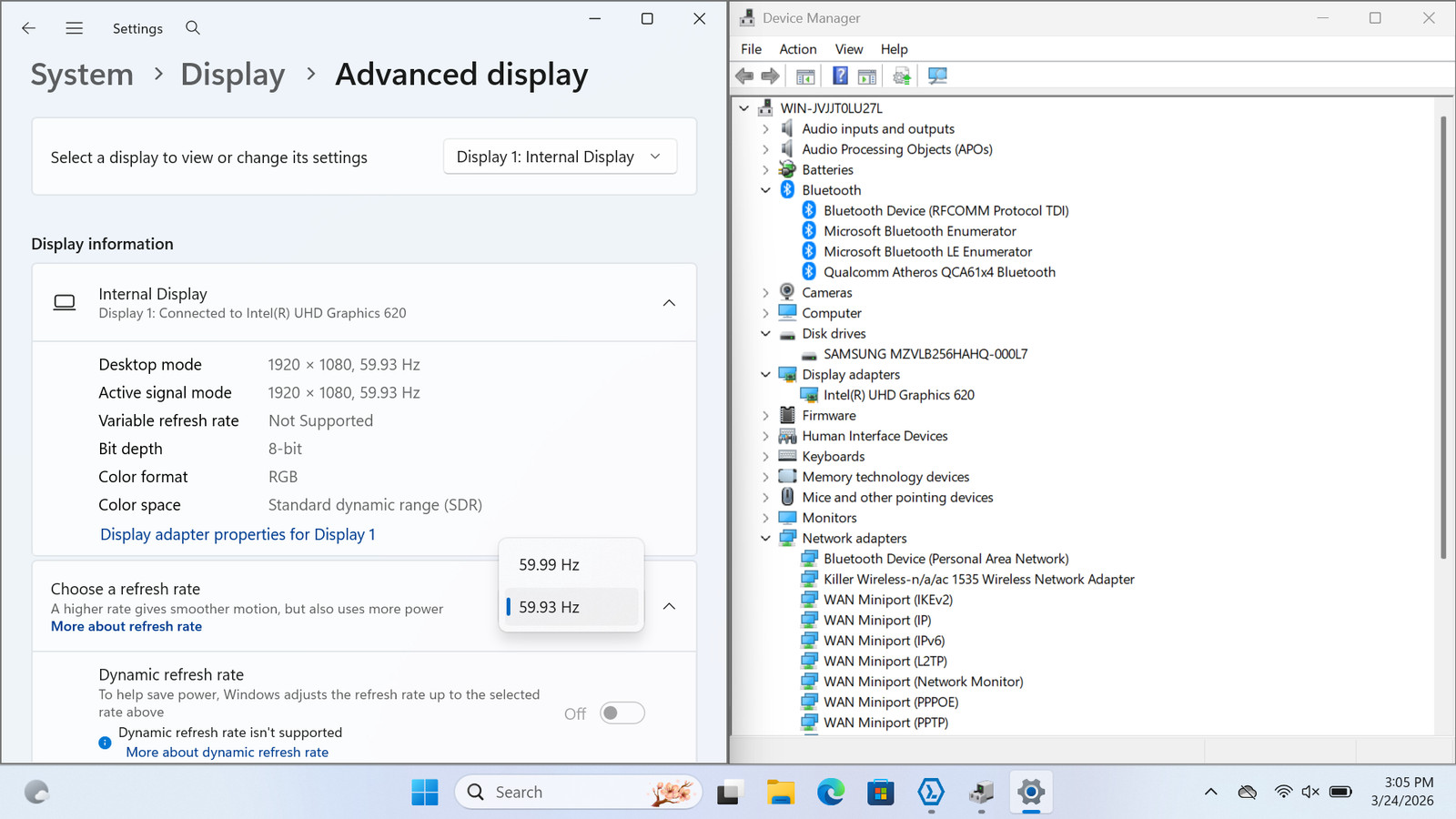Expand the Monitors tree node
Image resolution: width=1456 pixels, height=819 pixels.
[765, 518]
